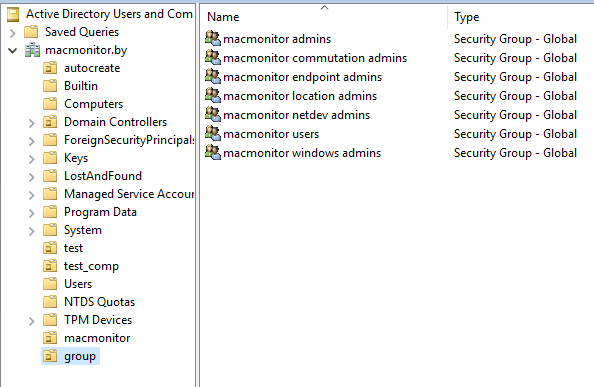Expand the TPM Devices node

(32, 321)
